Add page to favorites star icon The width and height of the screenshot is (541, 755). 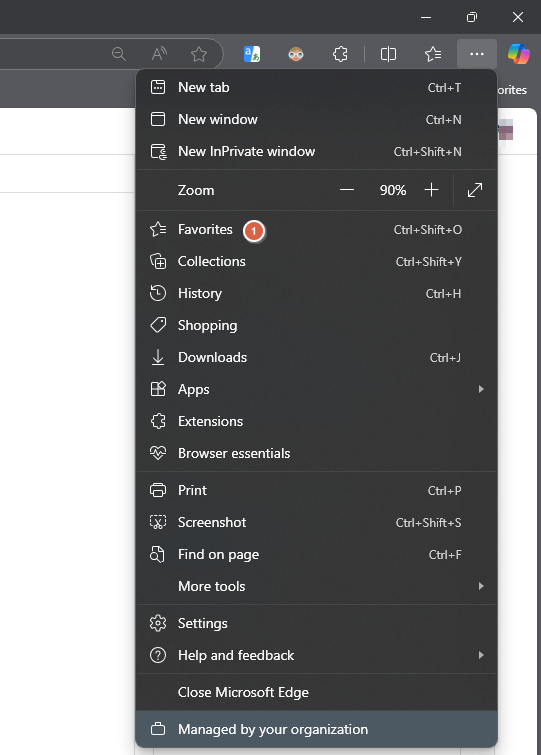click(199, 54)
